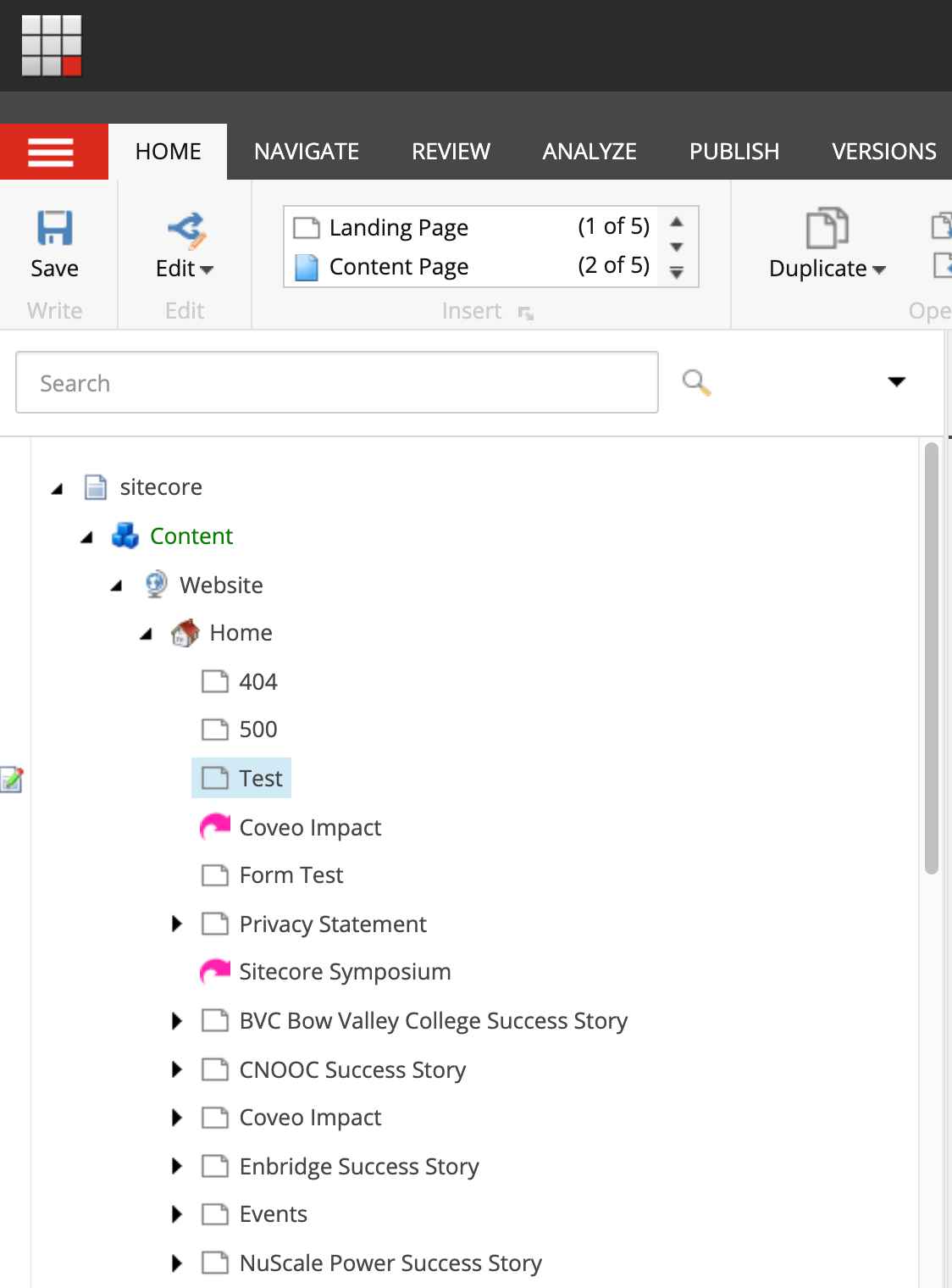Switch to the ANALYZE ribbon tab
952x1288 pixels.
[589, 152]
